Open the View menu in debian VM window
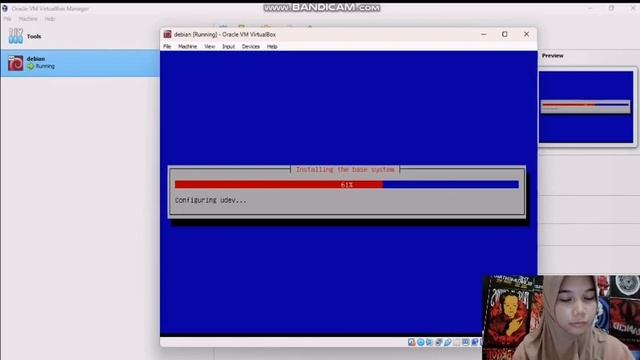 pos(209,47)
